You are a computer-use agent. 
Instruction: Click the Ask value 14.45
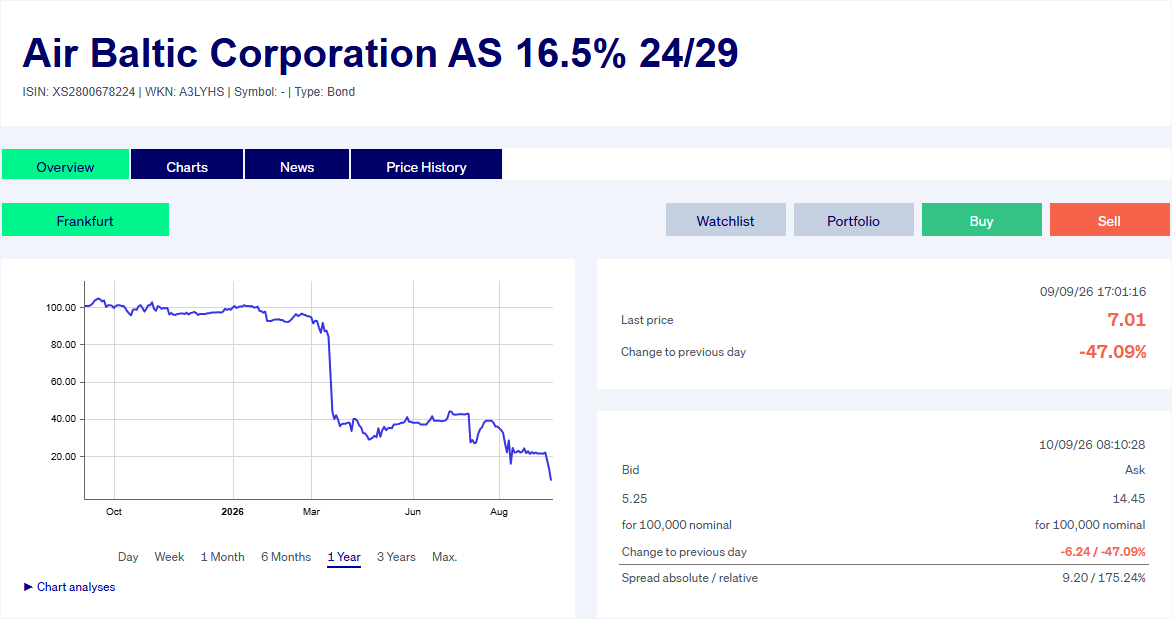click(1129, 499)
